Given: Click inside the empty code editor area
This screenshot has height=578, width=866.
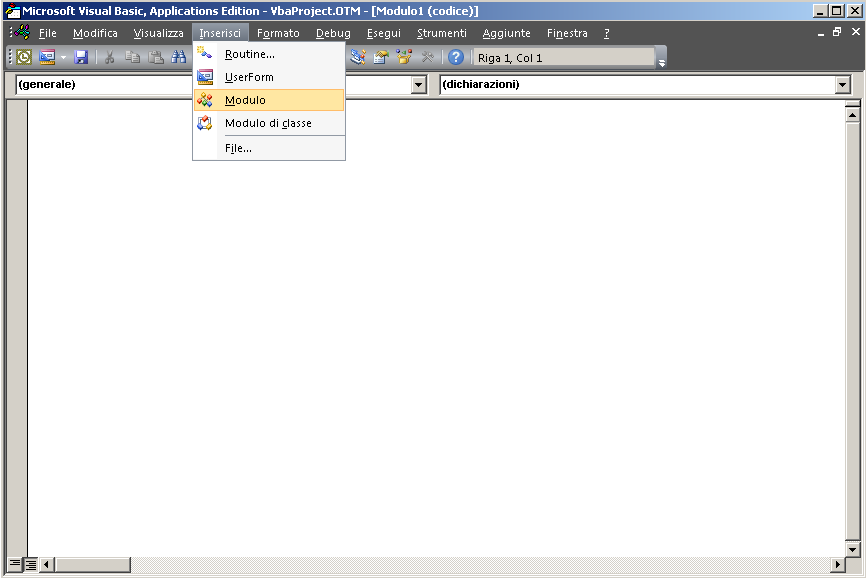Looking at the screenshot, I should point(436,328).
